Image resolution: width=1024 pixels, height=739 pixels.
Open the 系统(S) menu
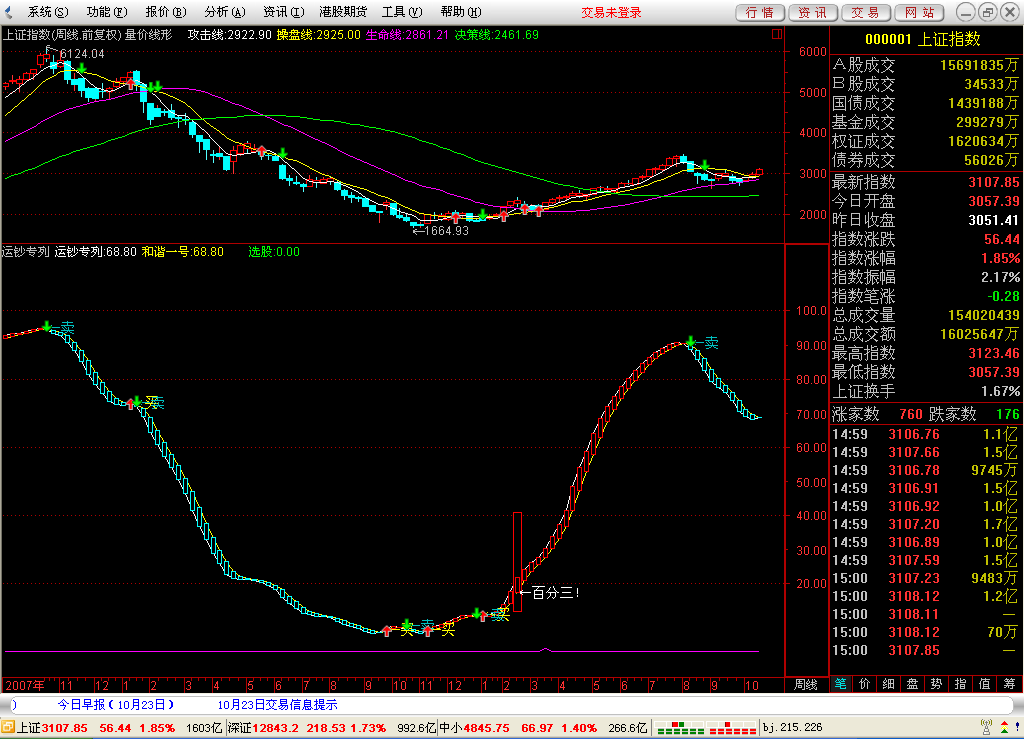[x=47, y=12]
